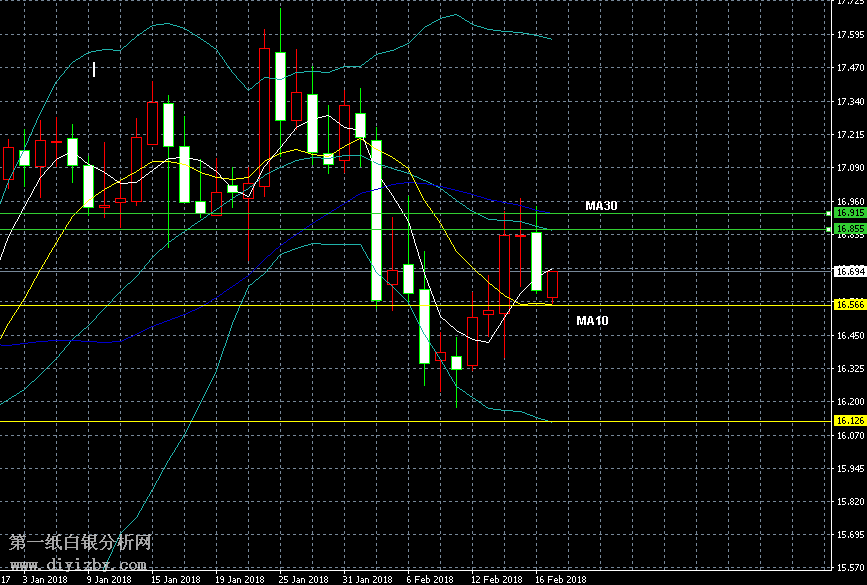
Task: Click the 16 Feb 2018 date label
Action: 562,579
